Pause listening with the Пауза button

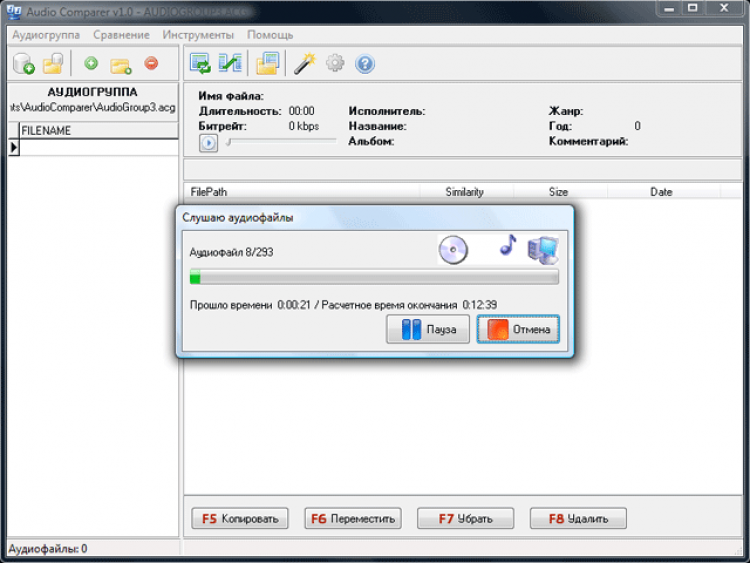click(428, 329)
